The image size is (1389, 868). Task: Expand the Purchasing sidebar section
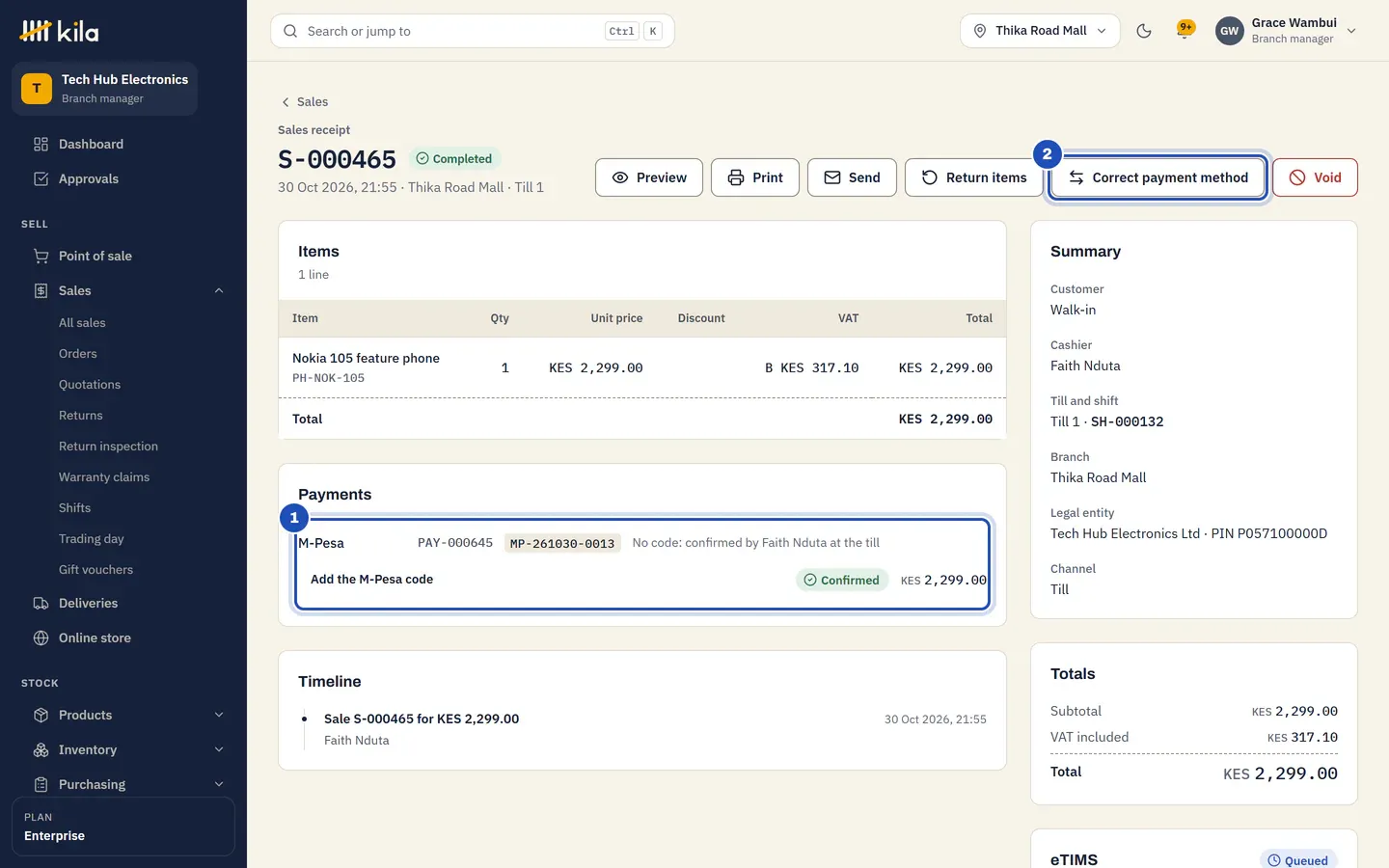click(123, 784)
